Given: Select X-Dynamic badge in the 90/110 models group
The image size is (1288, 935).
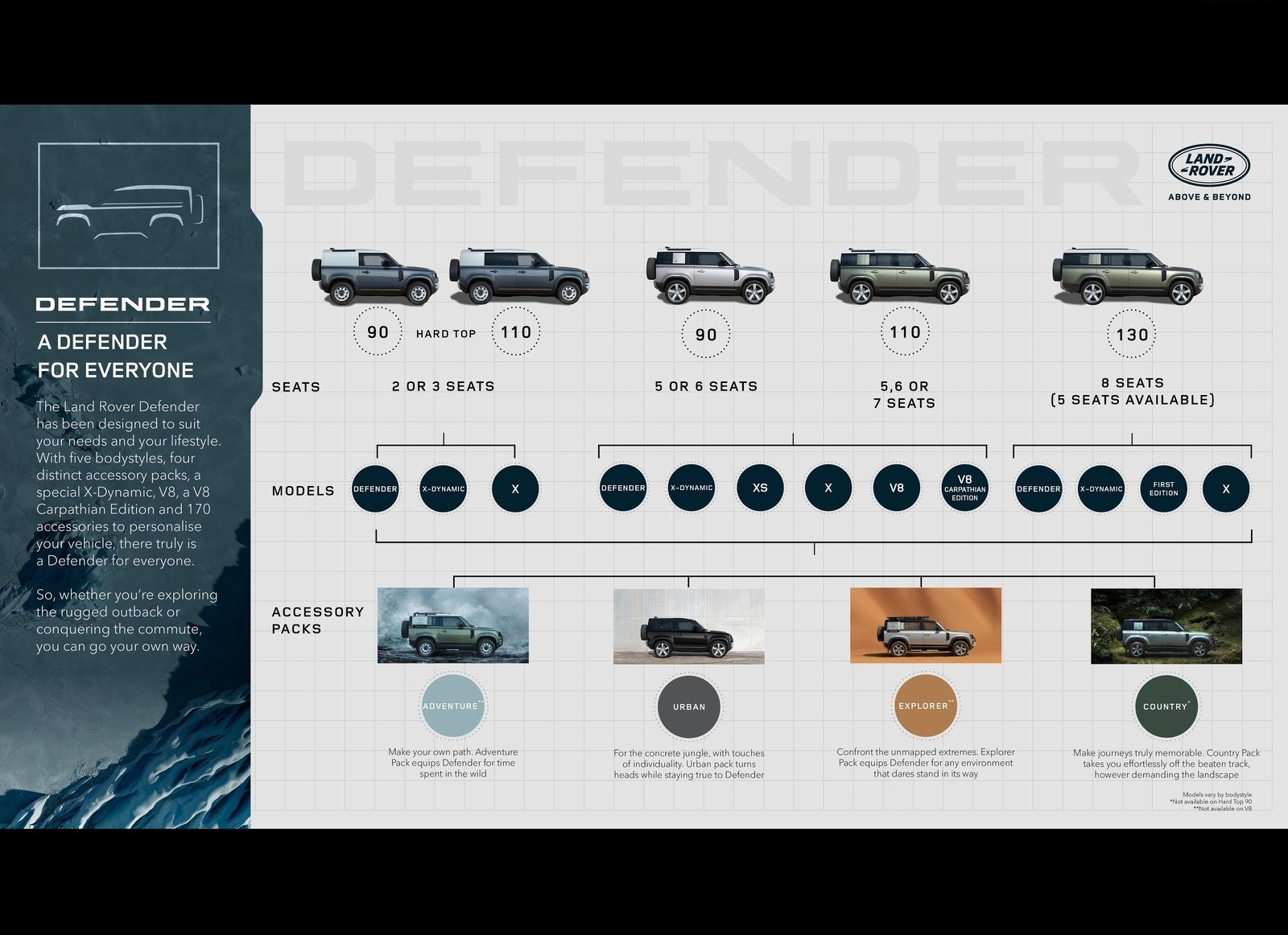Looking at the screenshot, I should tap(691, 488).
